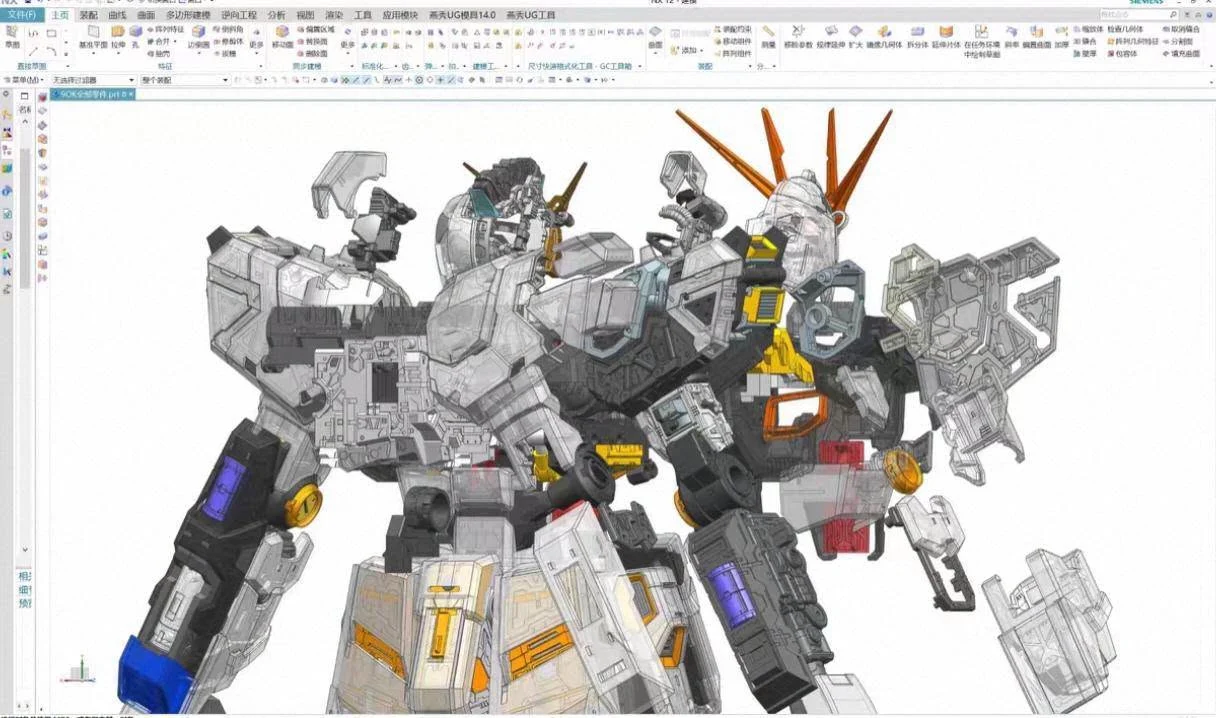
Task: Click the 基准平面 datum plane icon
Action: 93,36
